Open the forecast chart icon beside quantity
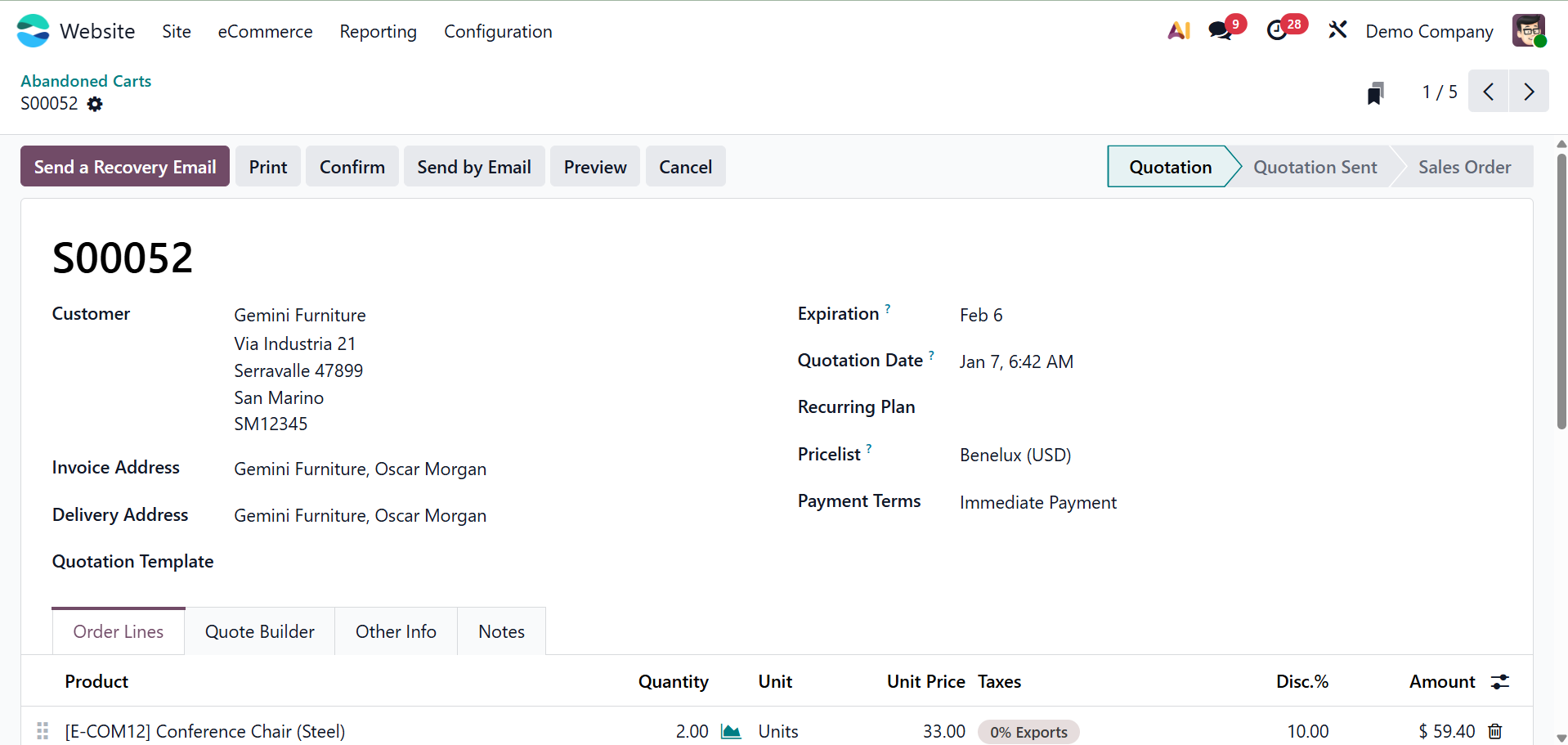The image size is (1568, 745). pos(731,731)
